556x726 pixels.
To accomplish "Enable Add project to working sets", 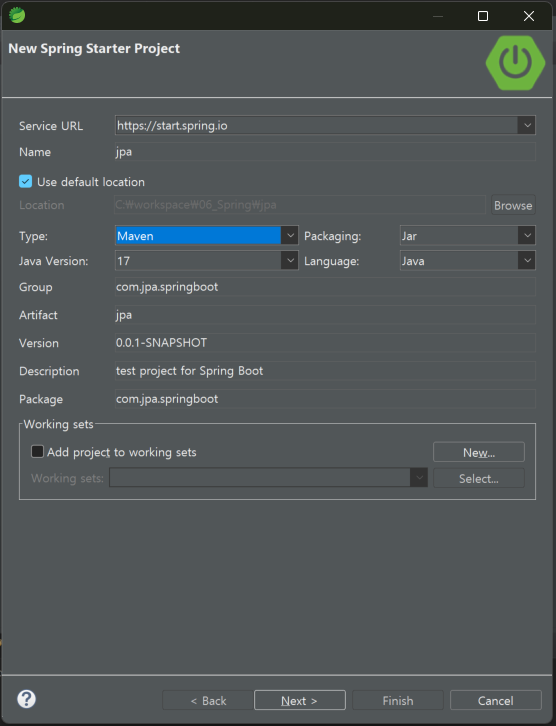I will click(x=37, y=451).
